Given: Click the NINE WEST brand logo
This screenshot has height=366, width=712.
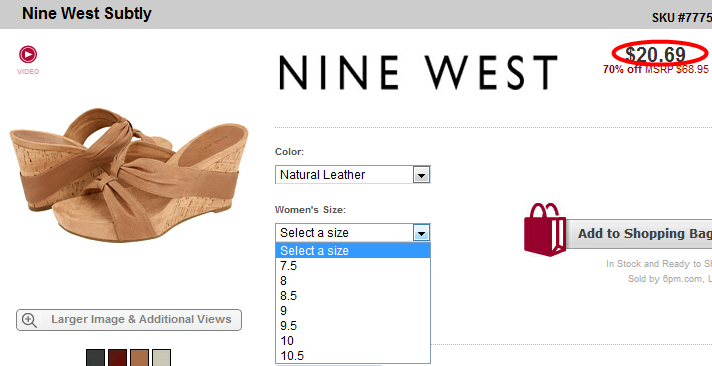Looking at the screenshot, I should pos(418,73).
